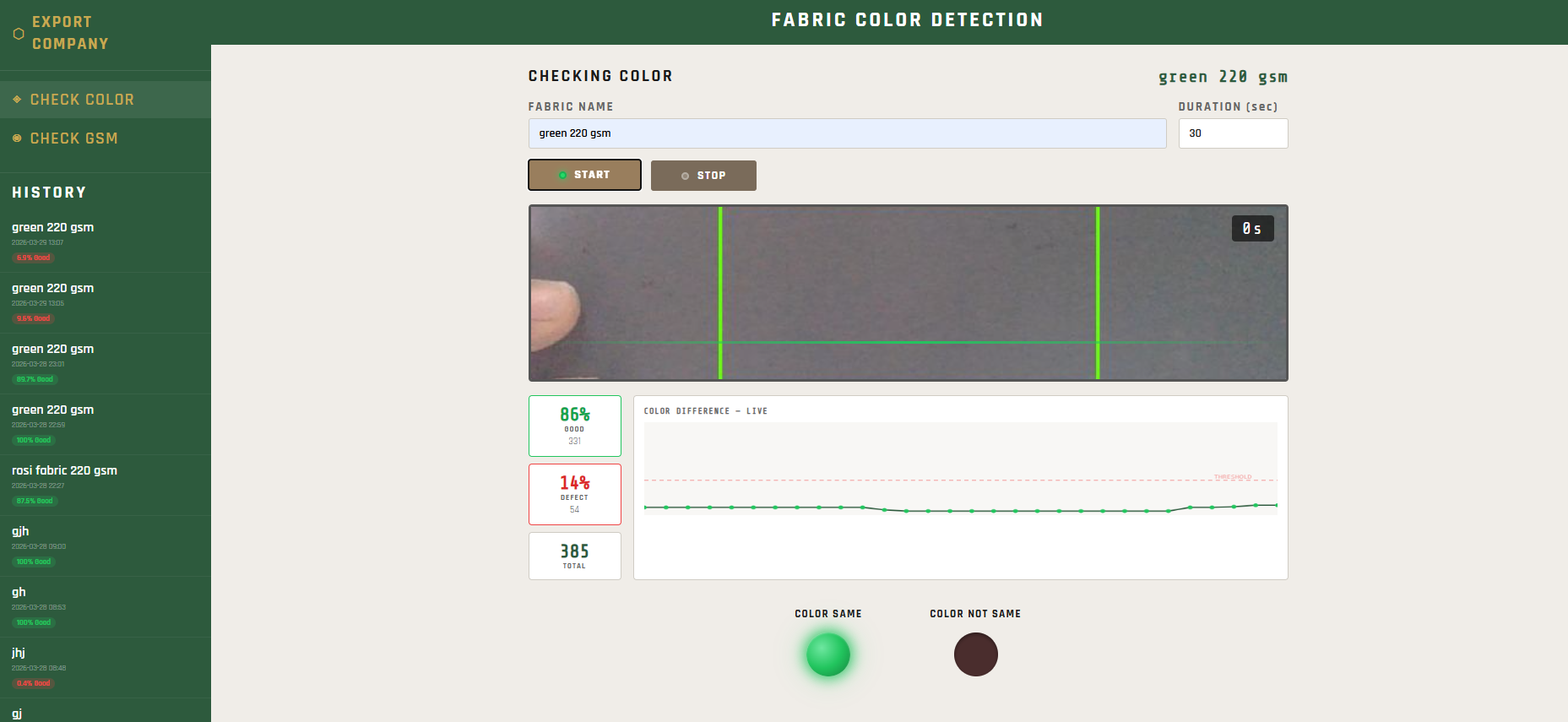
Task: Click the green dot on Start button
Action: click(562, 175)
